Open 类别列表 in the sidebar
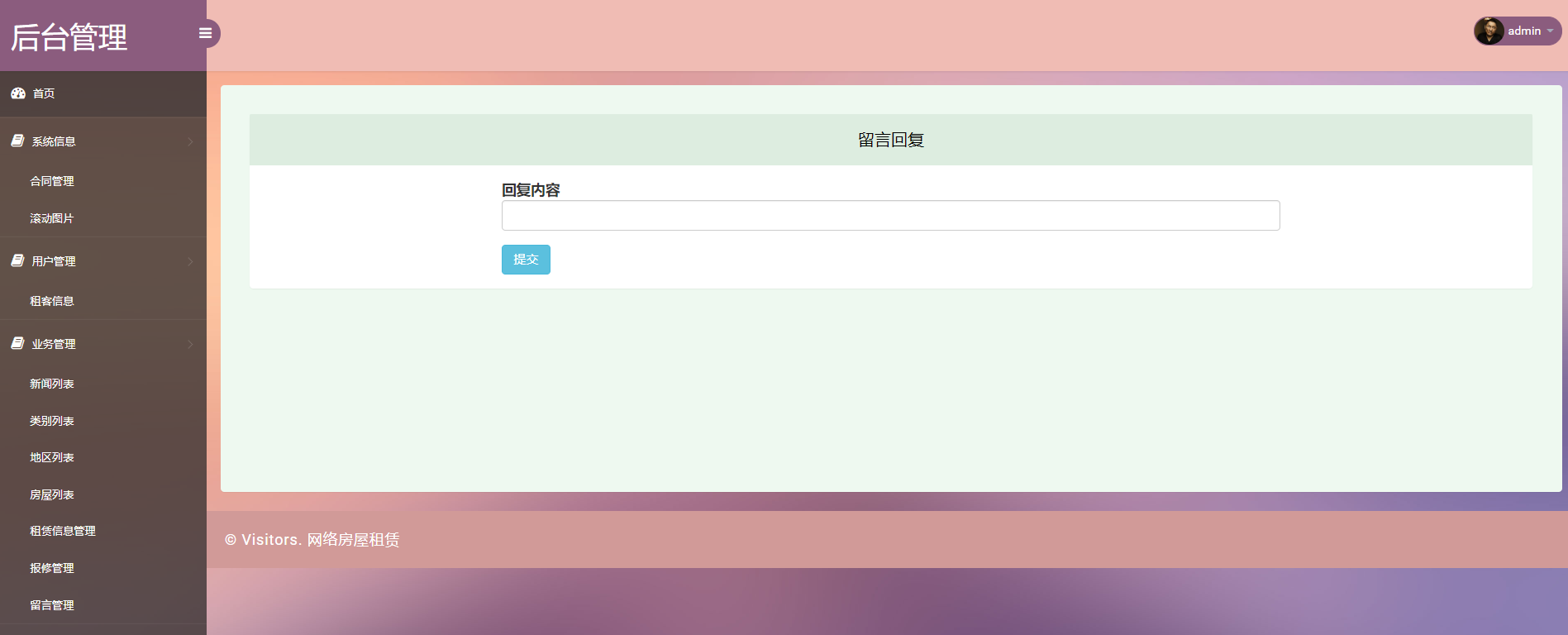This screenshot has width=1568, height=635. pyautogui.click(x=52, y=421)
